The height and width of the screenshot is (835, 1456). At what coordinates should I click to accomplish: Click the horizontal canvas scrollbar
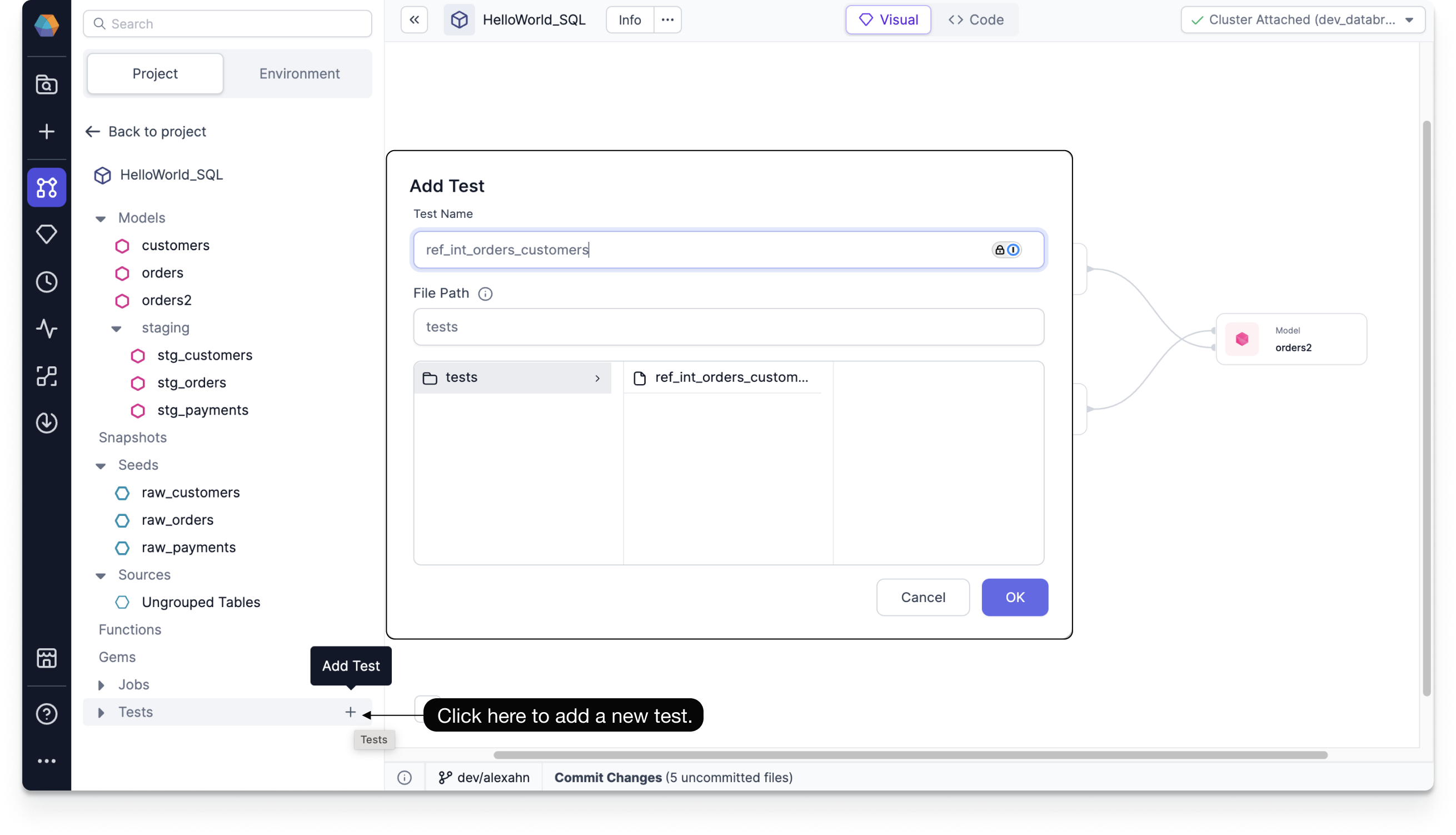point(910,756)
